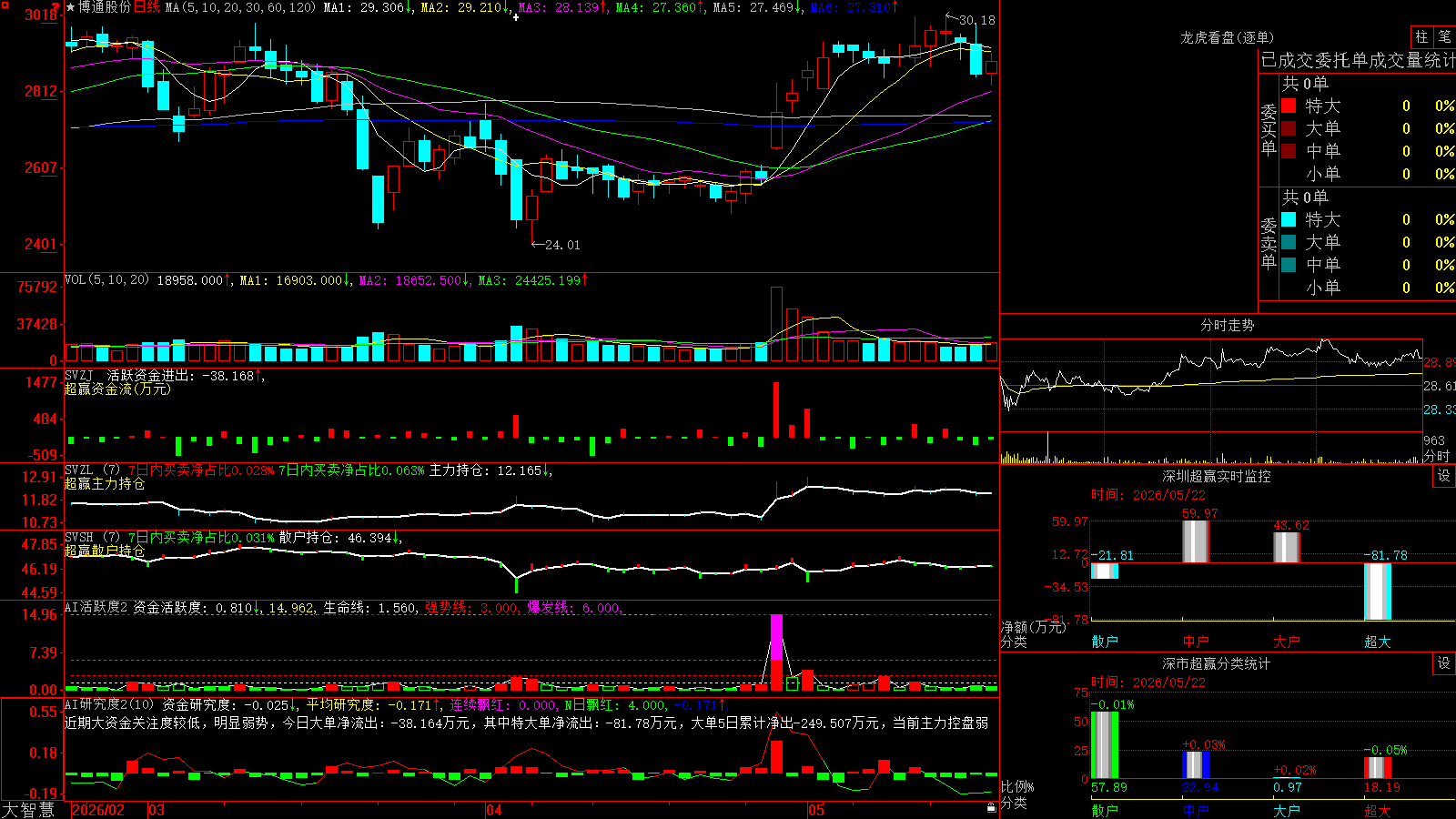Click the -21.81 散户 bar in 深圳超赢实时监控
The width and height of the screenshot is (1456, 819).
(x=1105, y=571)
